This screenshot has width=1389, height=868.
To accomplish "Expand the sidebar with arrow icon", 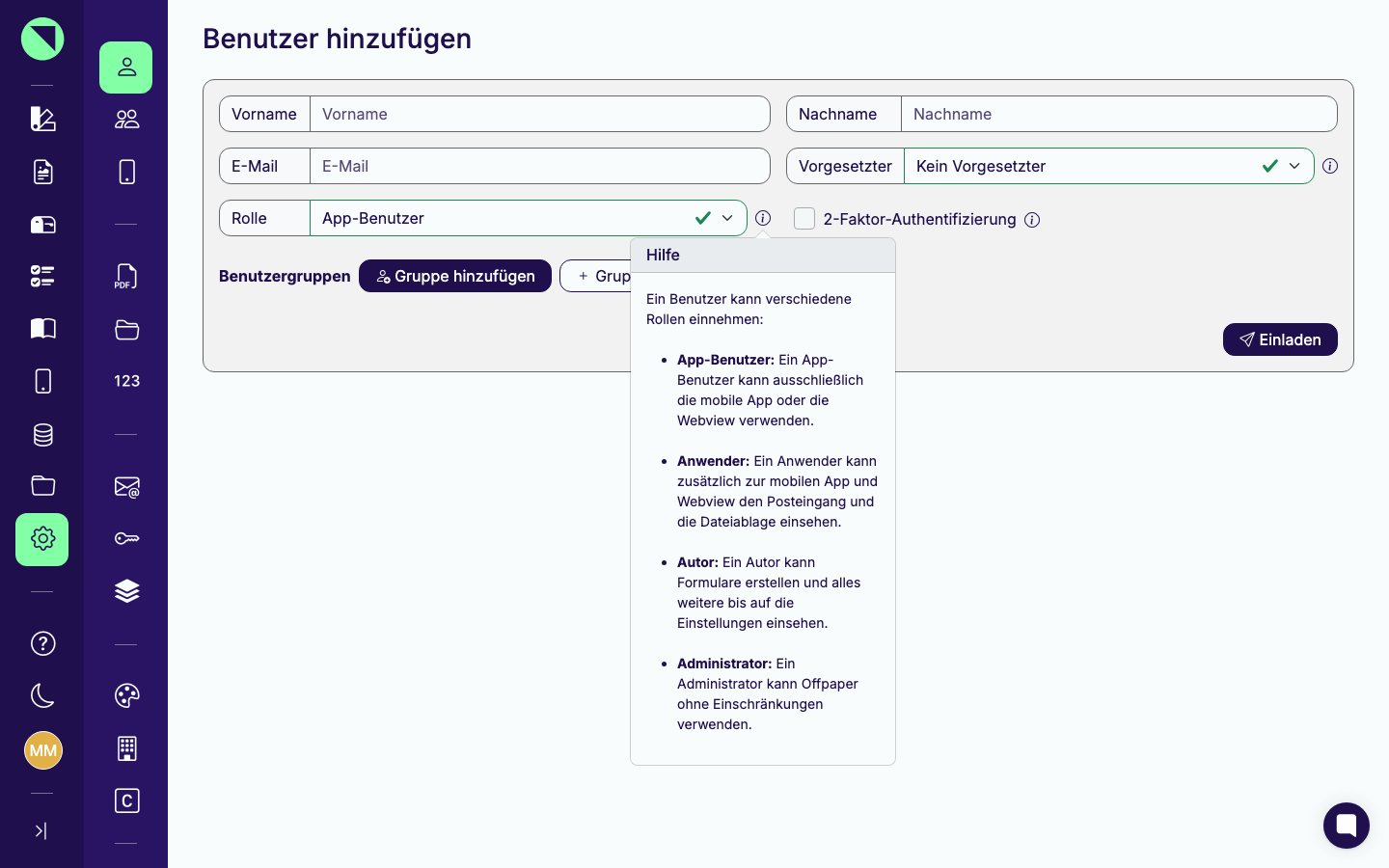I will click(41, 831).
